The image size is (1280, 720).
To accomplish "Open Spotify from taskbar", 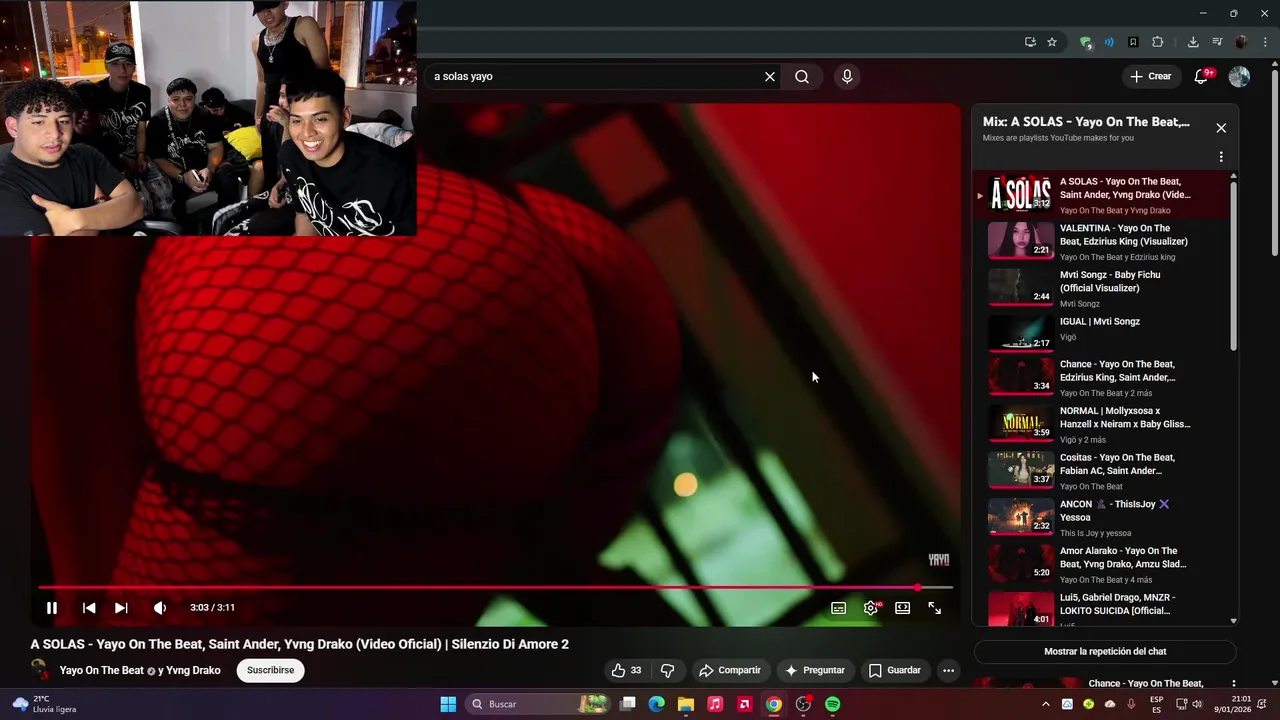I will click(833, 704).
